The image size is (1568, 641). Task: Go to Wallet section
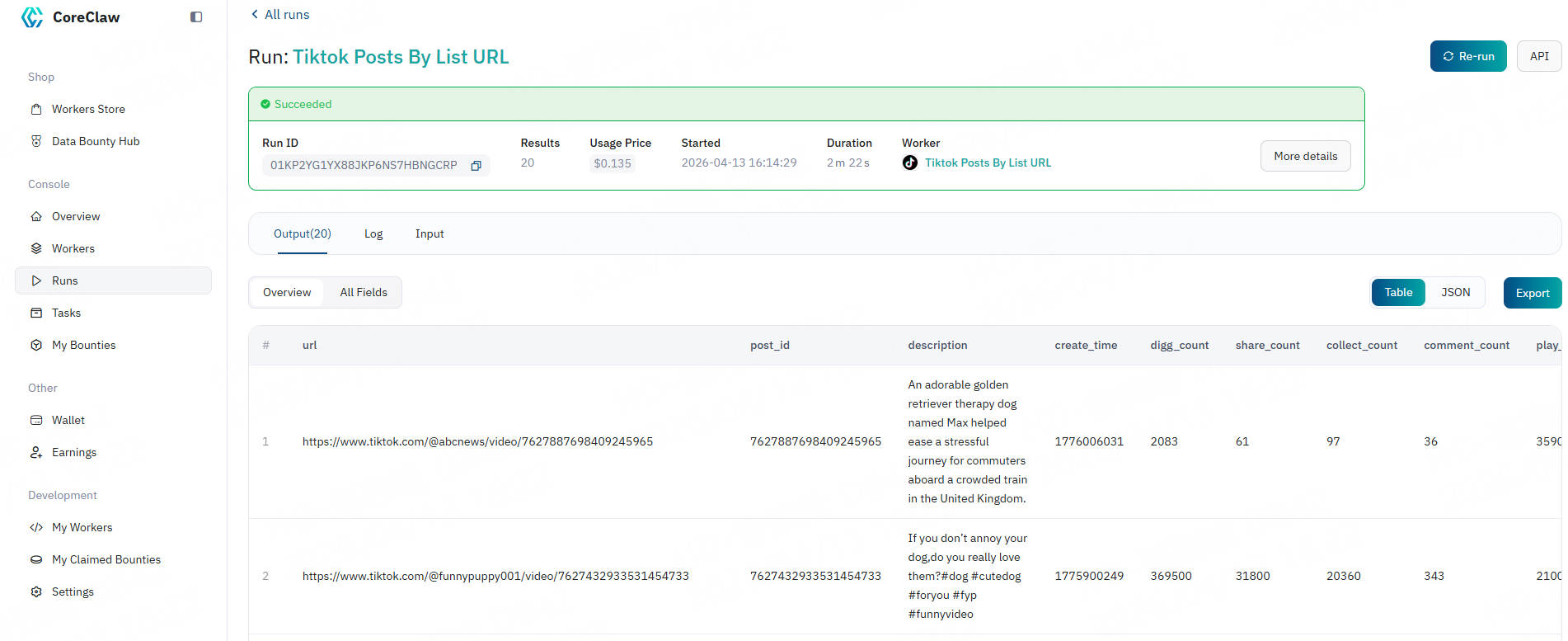click(x=68, y=420)
